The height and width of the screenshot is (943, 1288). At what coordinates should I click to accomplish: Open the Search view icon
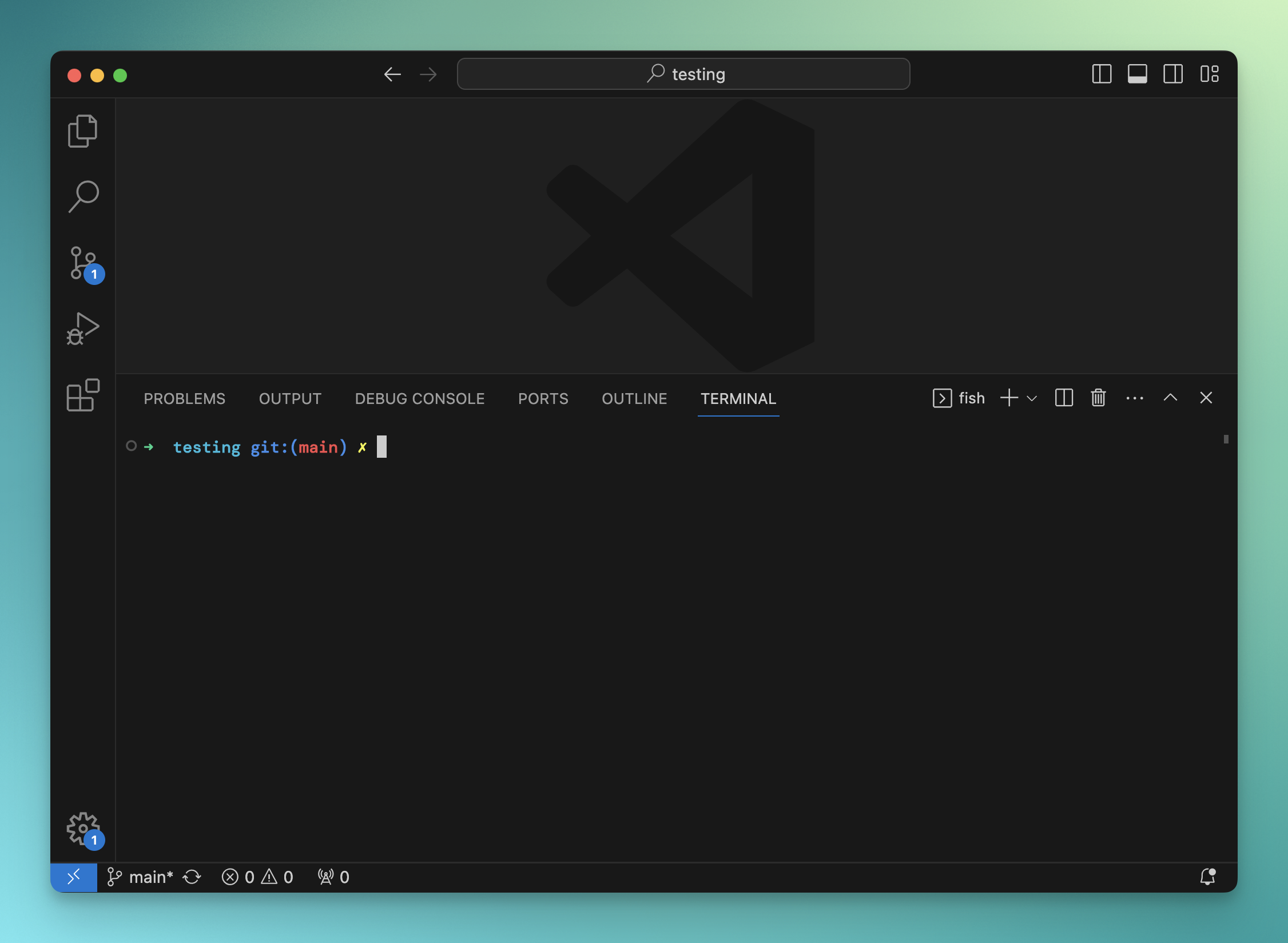pos(83,196)
